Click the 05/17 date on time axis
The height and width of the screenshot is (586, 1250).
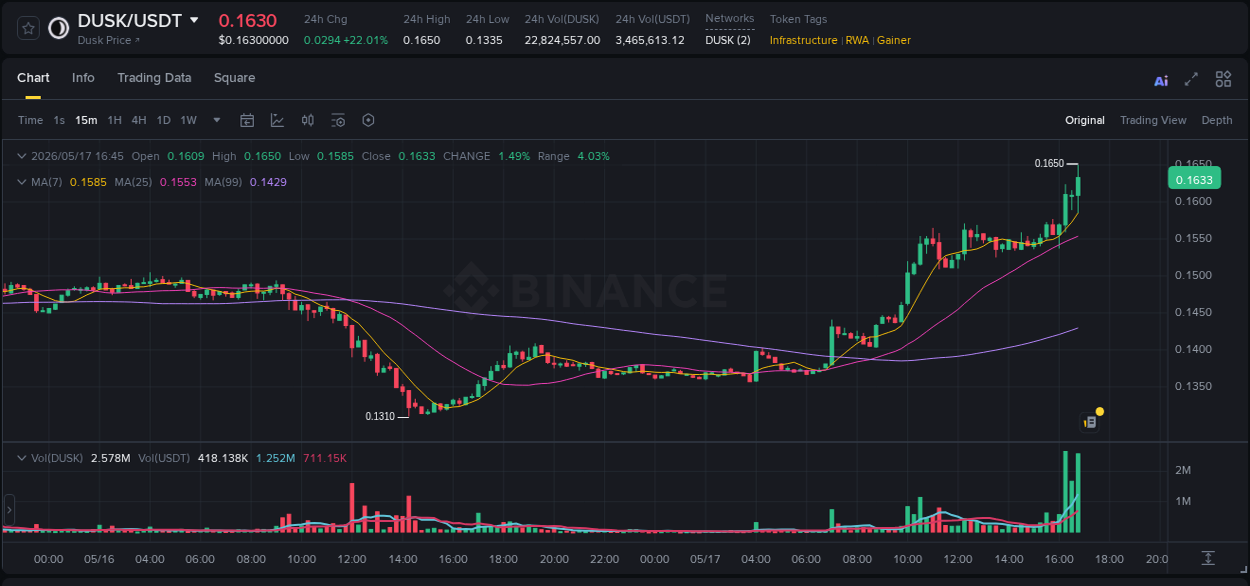coord(705,559)
